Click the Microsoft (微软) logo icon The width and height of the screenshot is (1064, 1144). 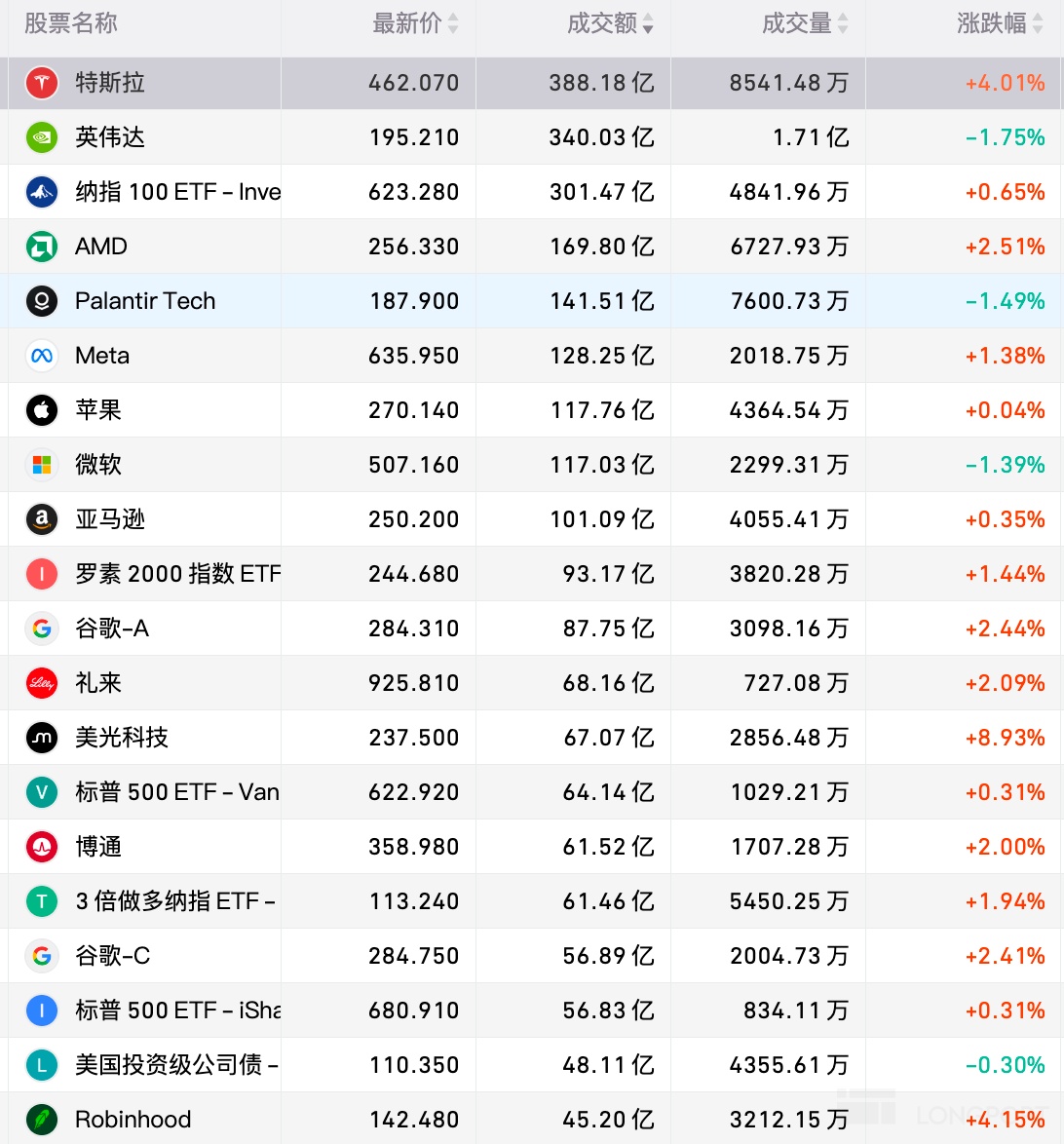pyautogui.click(x=42, y=465)
